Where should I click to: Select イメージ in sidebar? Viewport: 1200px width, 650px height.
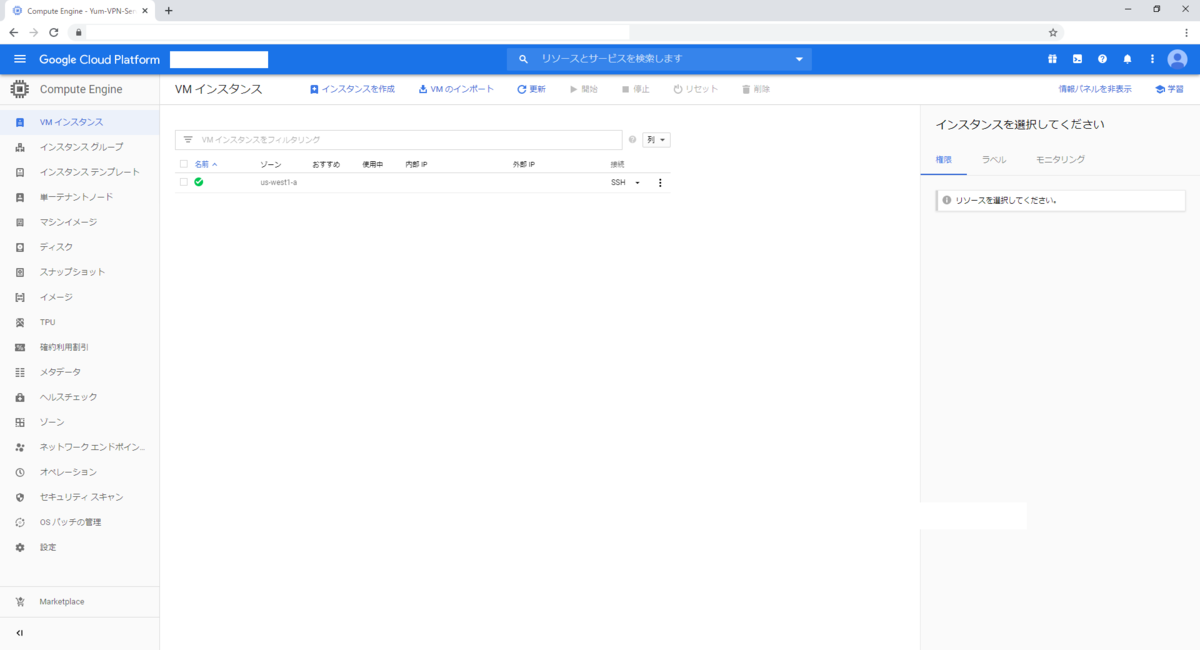click(x=56, y=297)
